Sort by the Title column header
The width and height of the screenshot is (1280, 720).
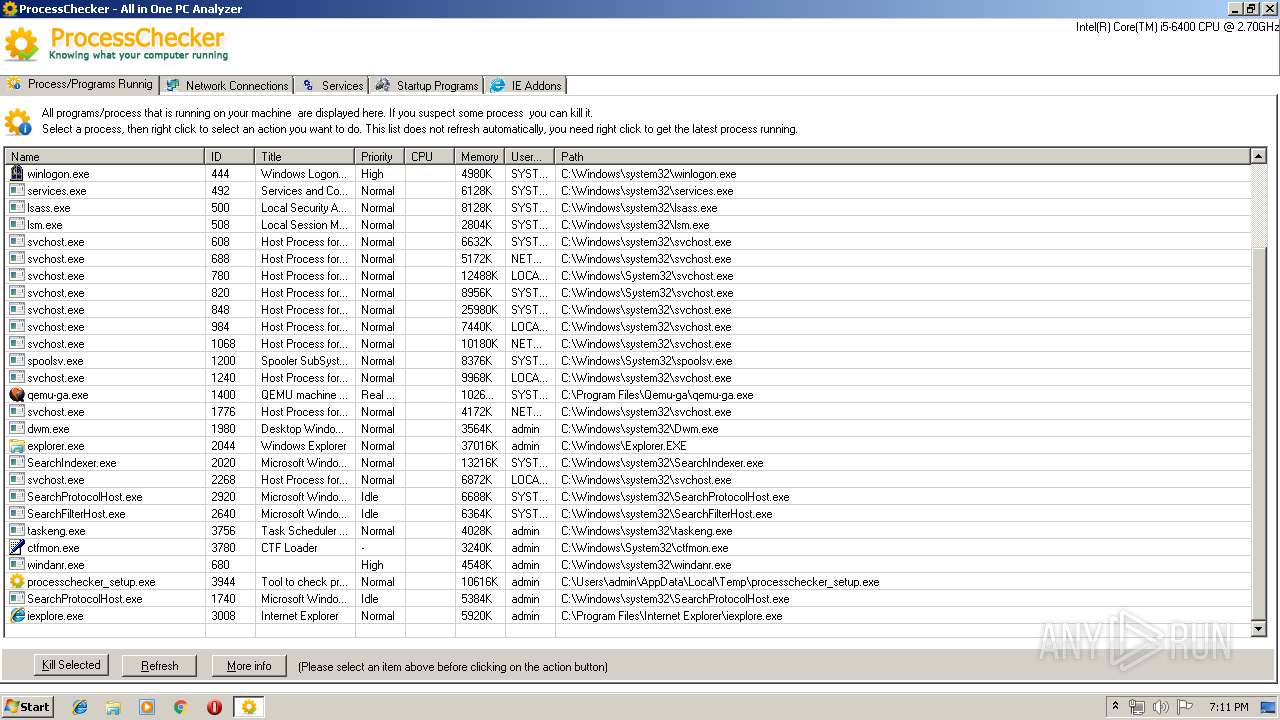click(304, 157)
